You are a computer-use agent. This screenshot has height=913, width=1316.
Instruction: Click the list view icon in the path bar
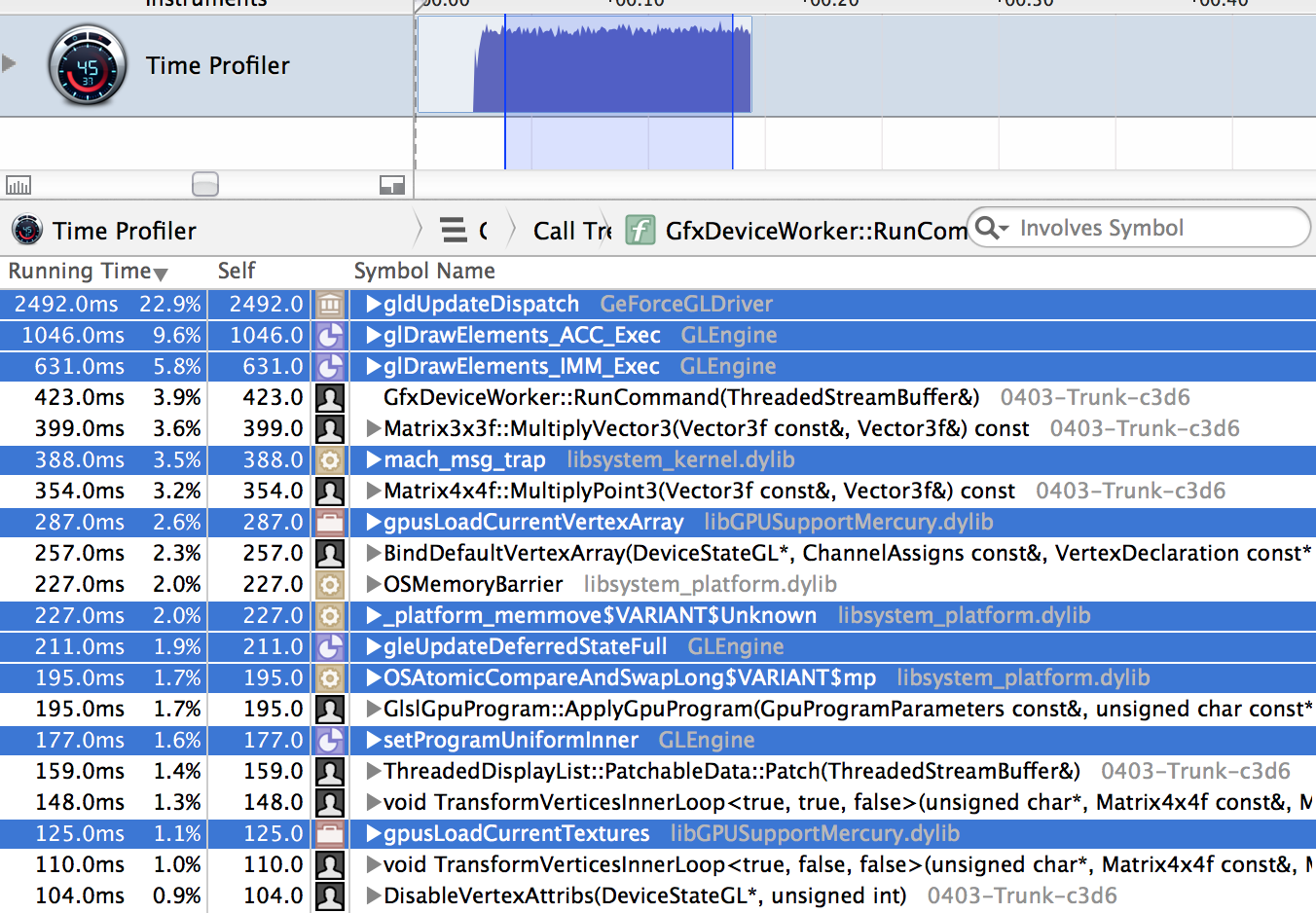tap(453, 231)
